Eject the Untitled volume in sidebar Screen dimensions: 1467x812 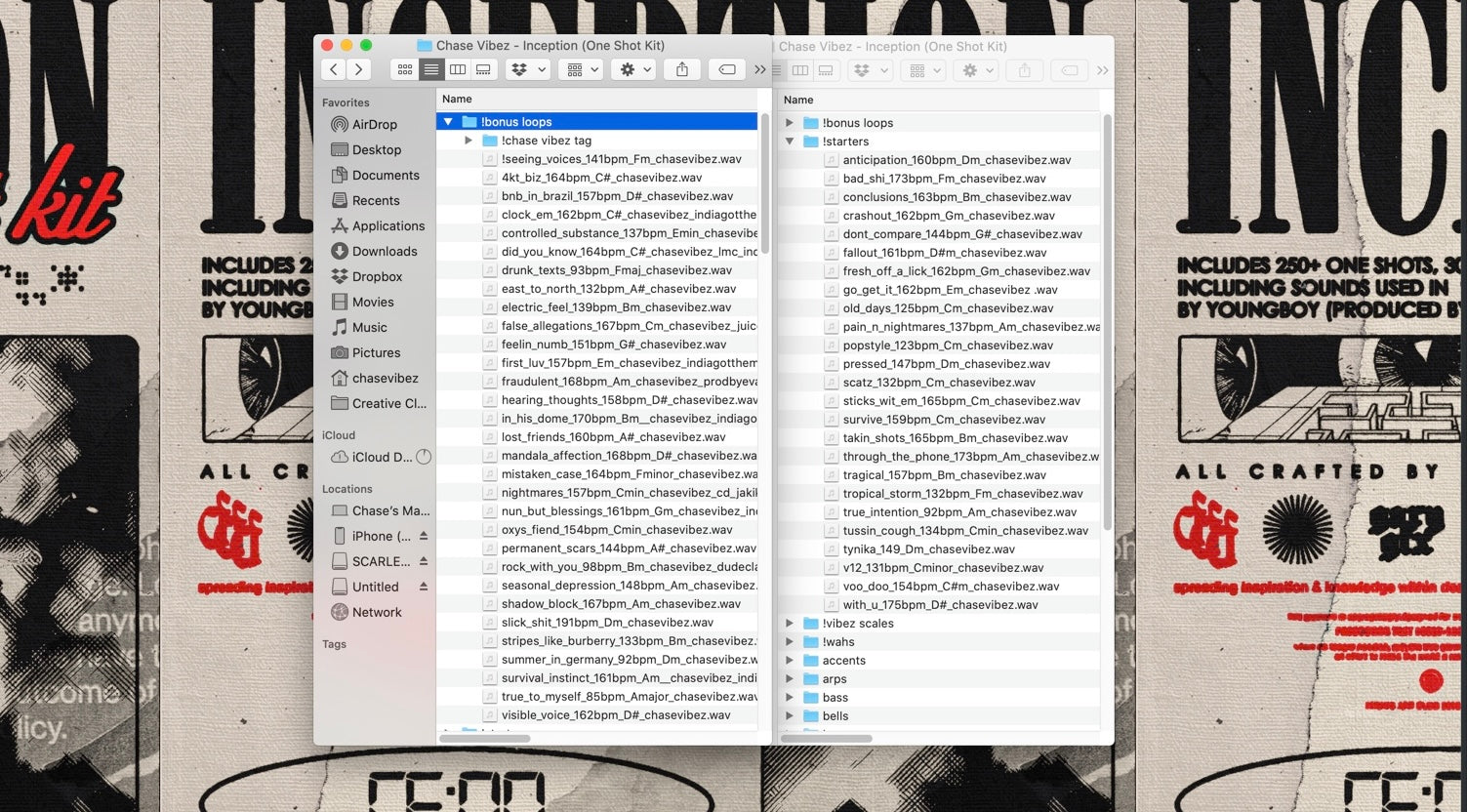(x=424, y=587)
